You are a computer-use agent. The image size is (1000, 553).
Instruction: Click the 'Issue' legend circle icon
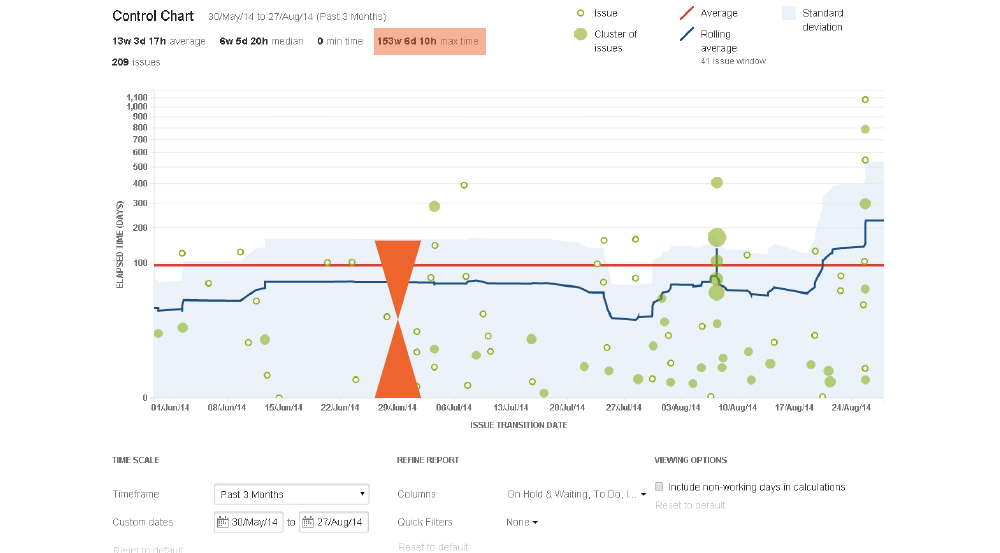[x=580, y=13]
